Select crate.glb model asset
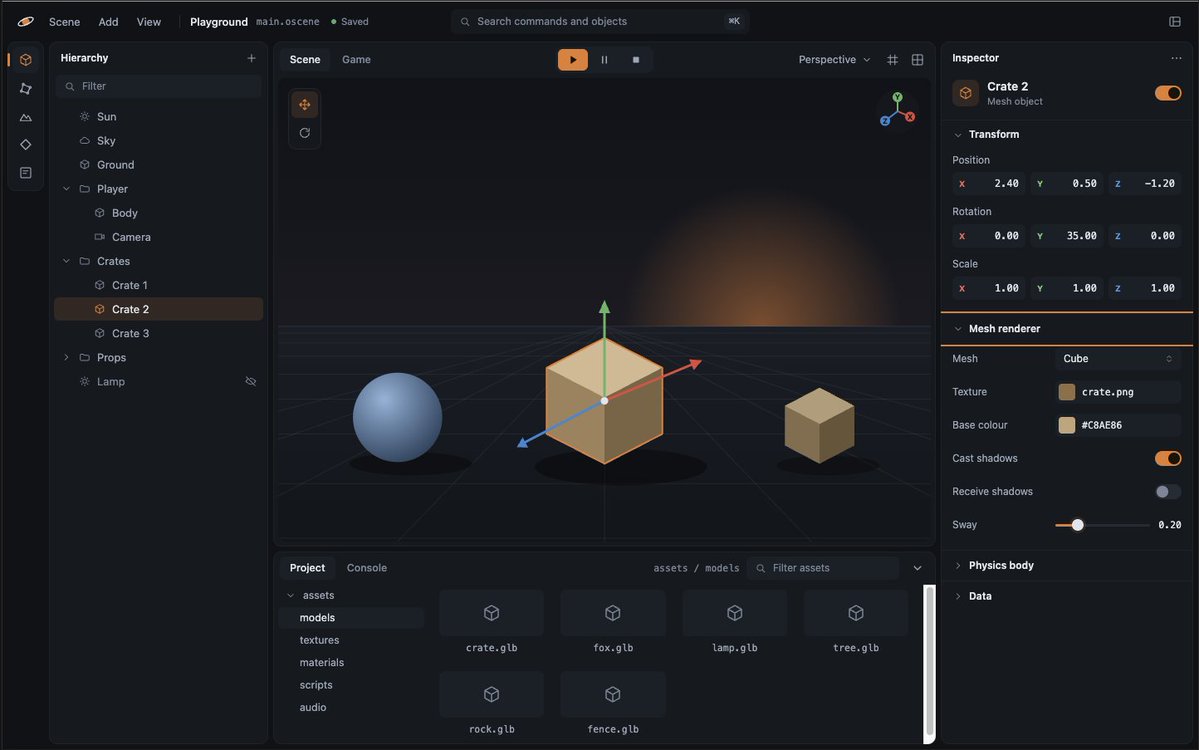 (492, 623)
